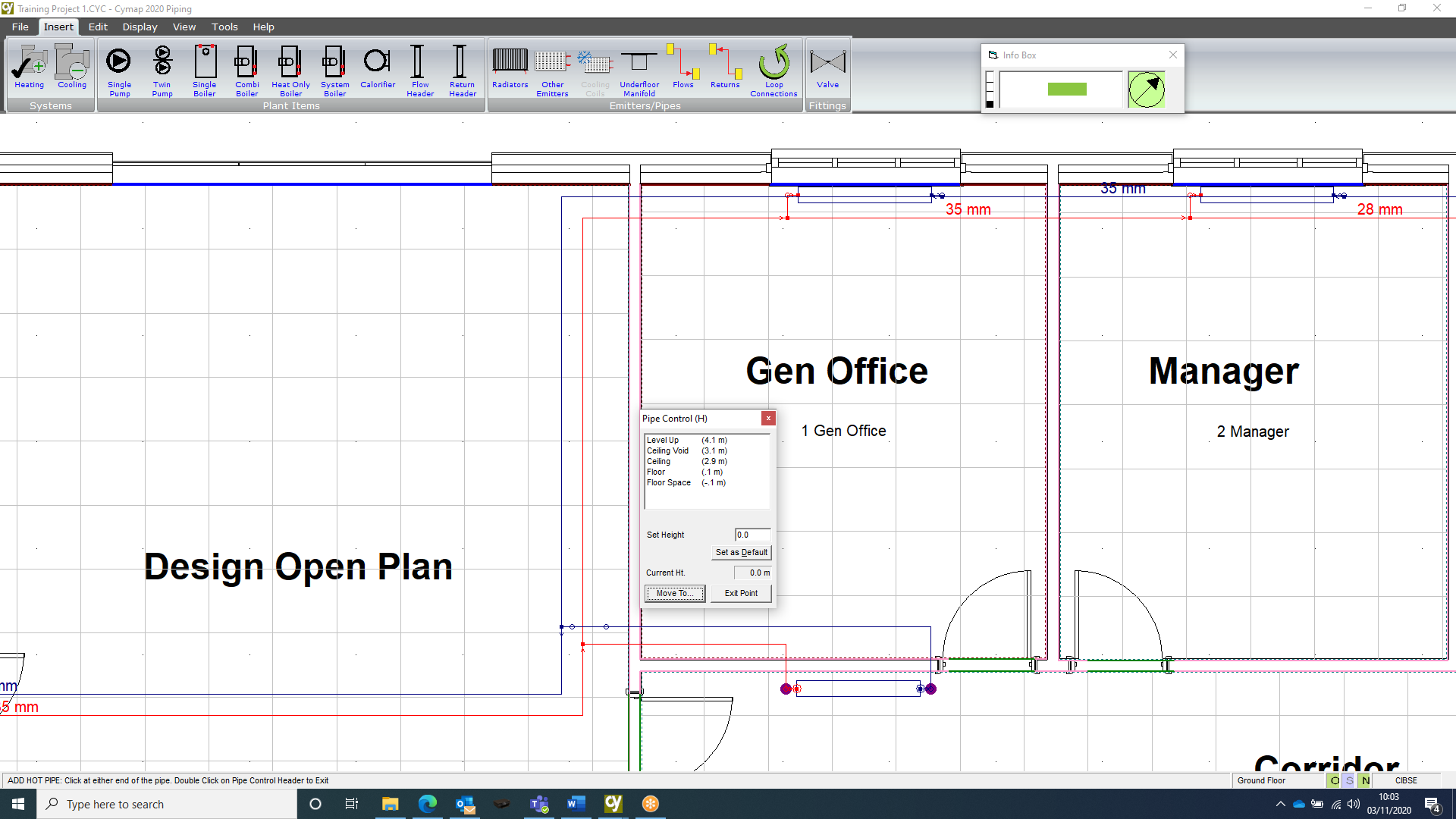Open the Edit menu
The image size is (1456, 819).
click(98, 27)
